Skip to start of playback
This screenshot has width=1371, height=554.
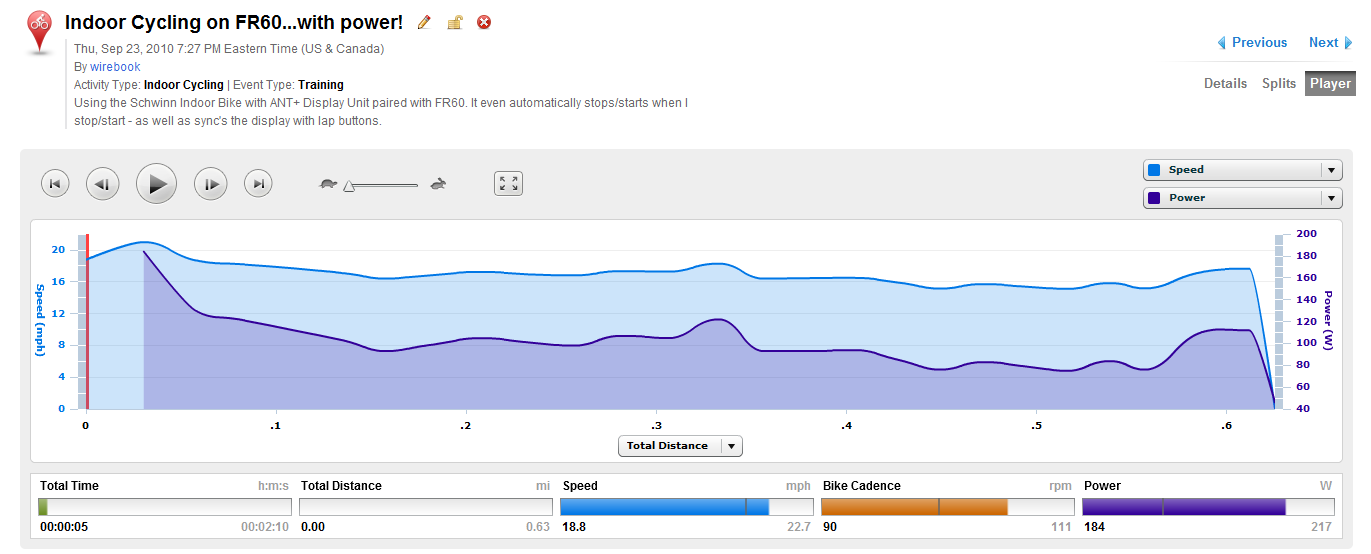pyautogui.click(x=55, y=184)
